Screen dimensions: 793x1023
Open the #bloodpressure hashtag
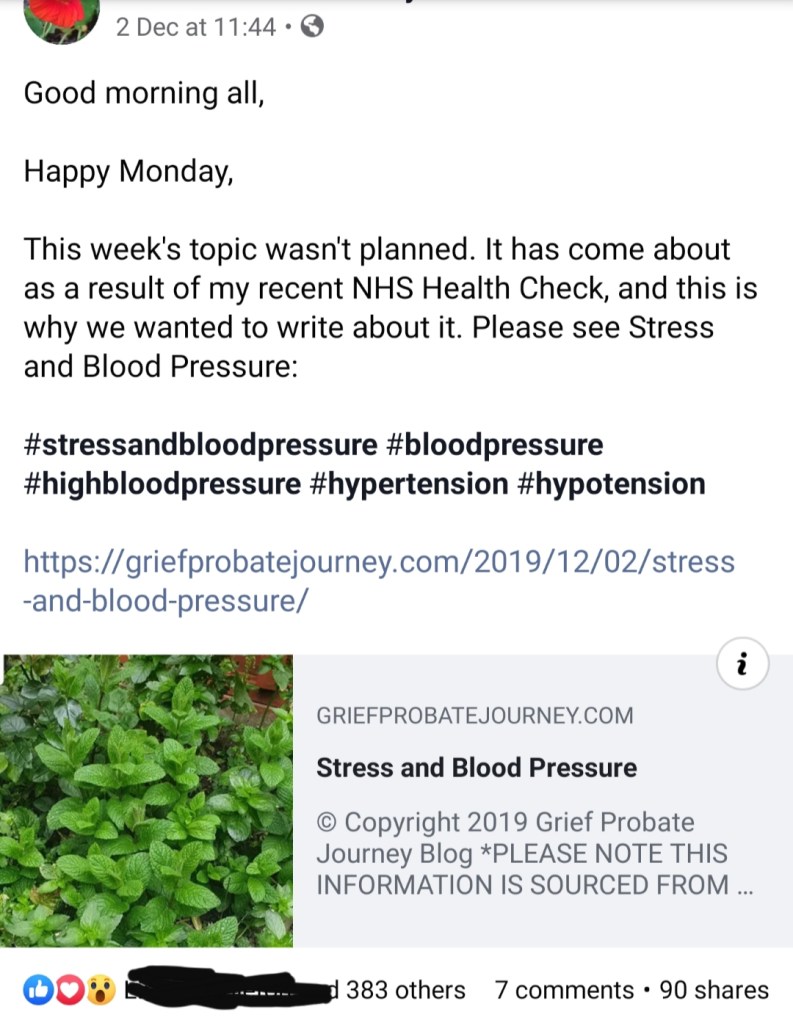tap(496, 444)
